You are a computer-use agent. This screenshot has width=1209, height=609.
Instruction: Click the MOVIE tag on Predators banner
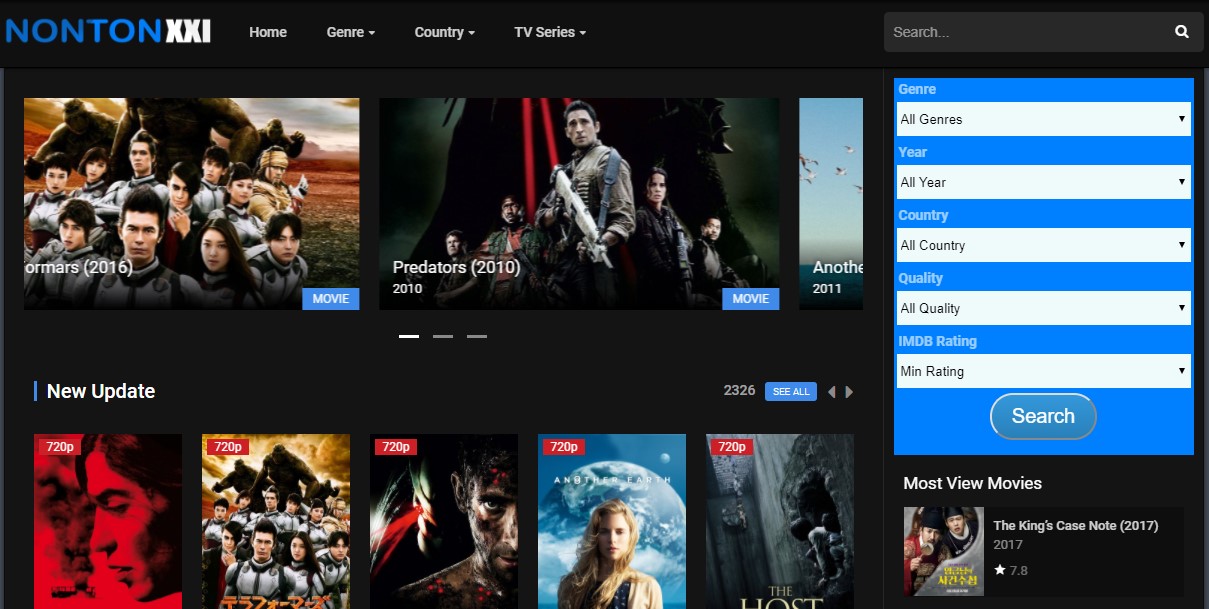[751, 298]
